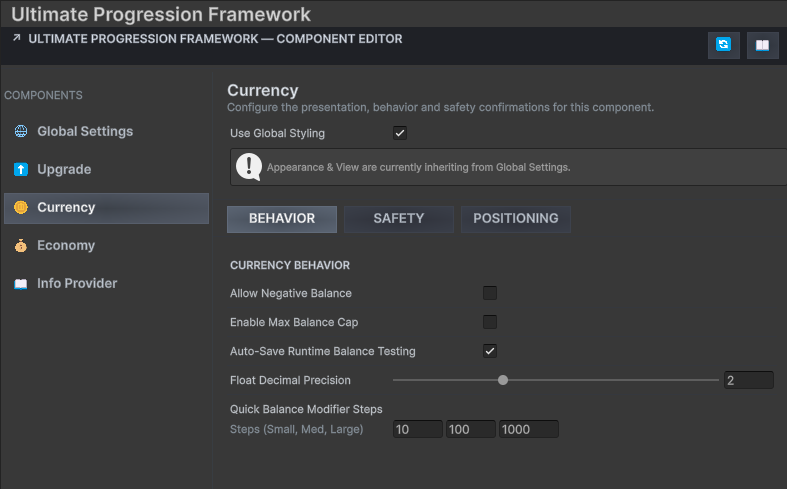Click the 'Appearance & View are currently inheriting' message
The height and width of the screenshot is (489, 787).
[419, 167]
